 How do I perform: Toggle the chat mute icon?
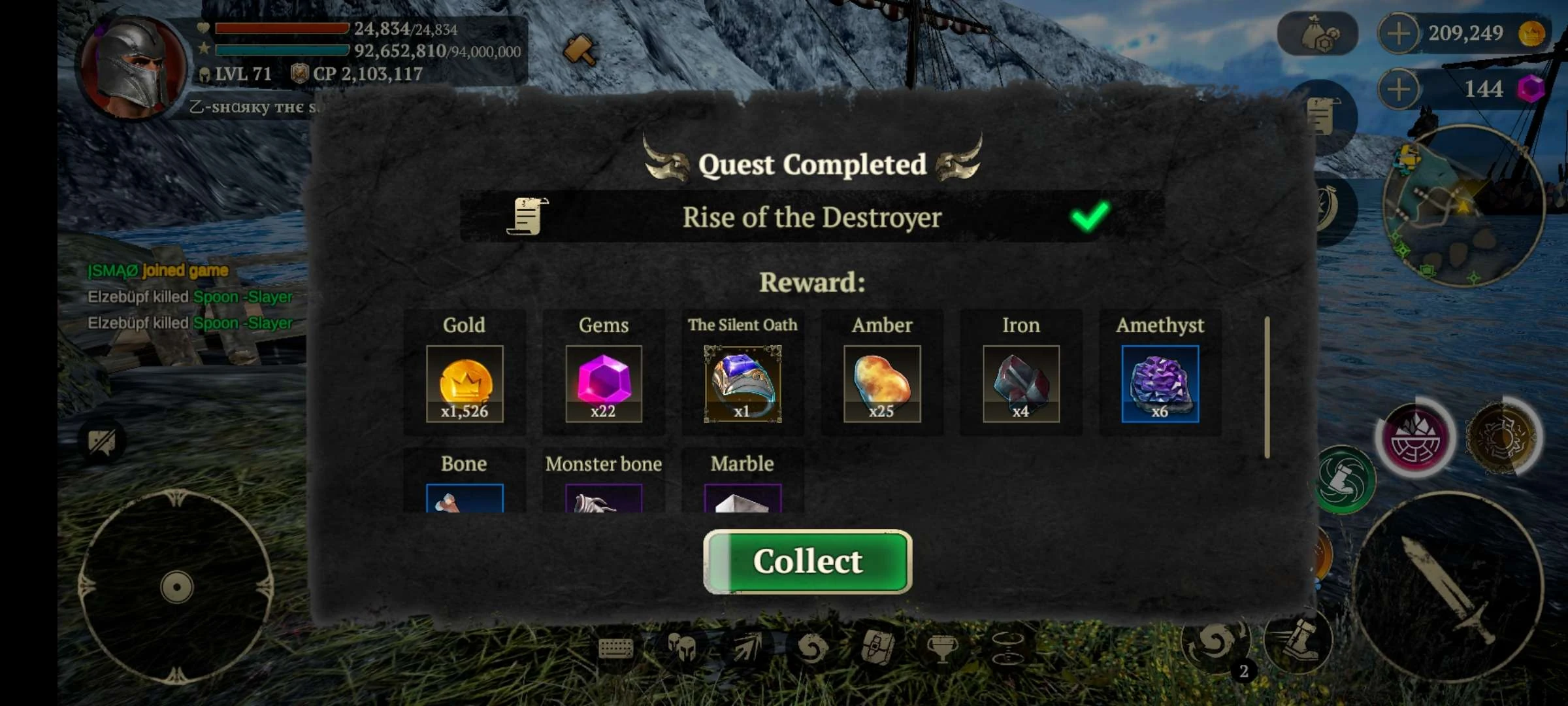[x=102, y=442]
